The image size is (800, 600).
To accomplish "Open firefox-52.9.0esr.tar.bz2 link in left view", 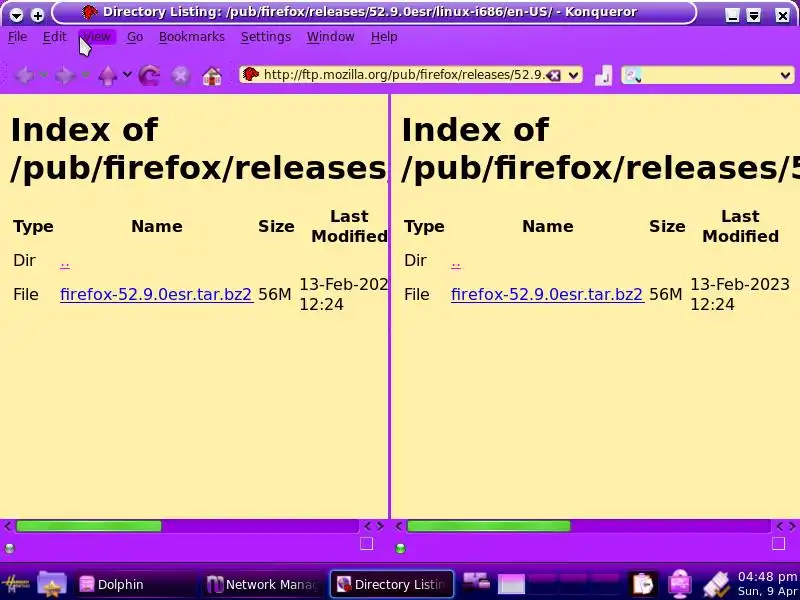I will (156, 294).
